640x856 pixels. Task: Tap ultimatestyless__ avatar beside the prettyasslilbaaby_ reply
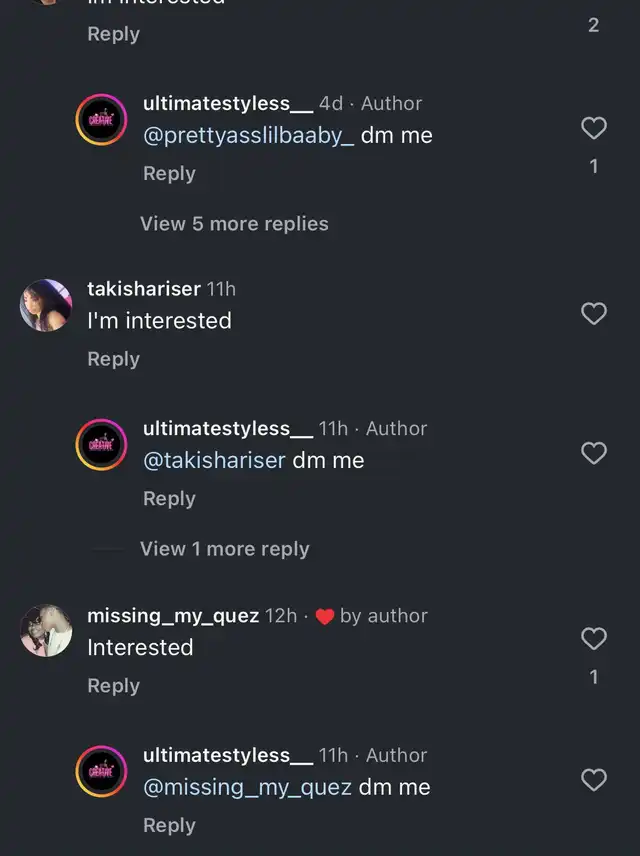[102, 120]
